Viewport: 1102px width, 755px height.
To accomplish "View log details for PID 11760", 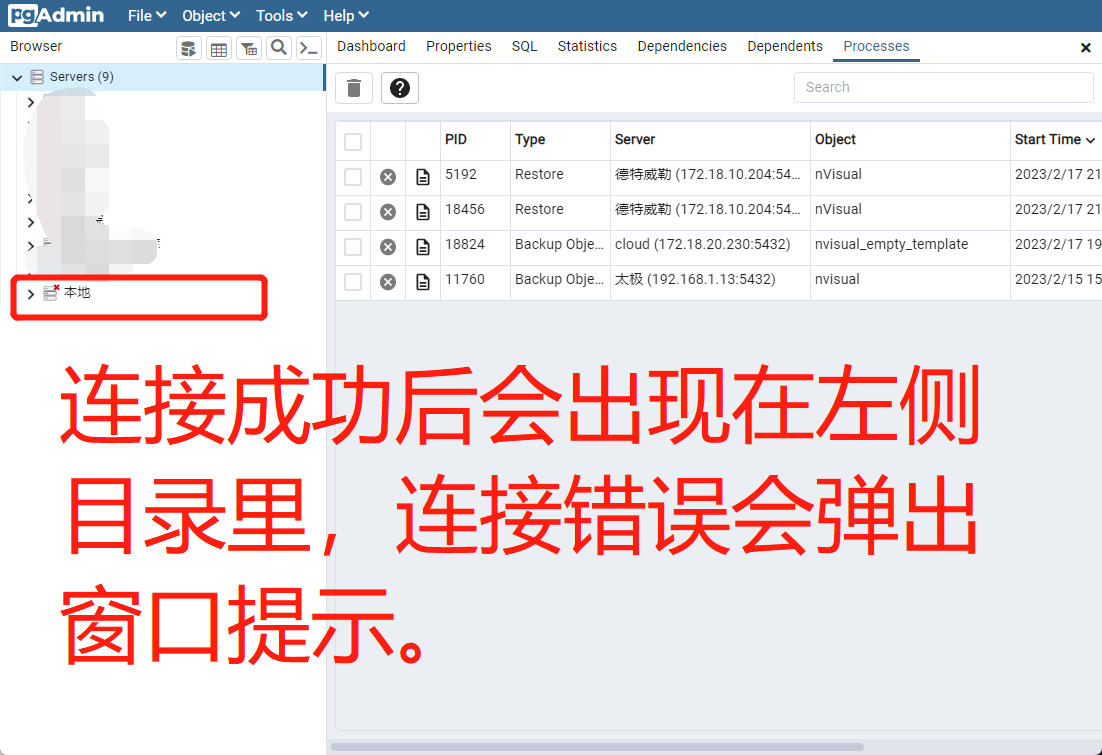I will [423, 282].
